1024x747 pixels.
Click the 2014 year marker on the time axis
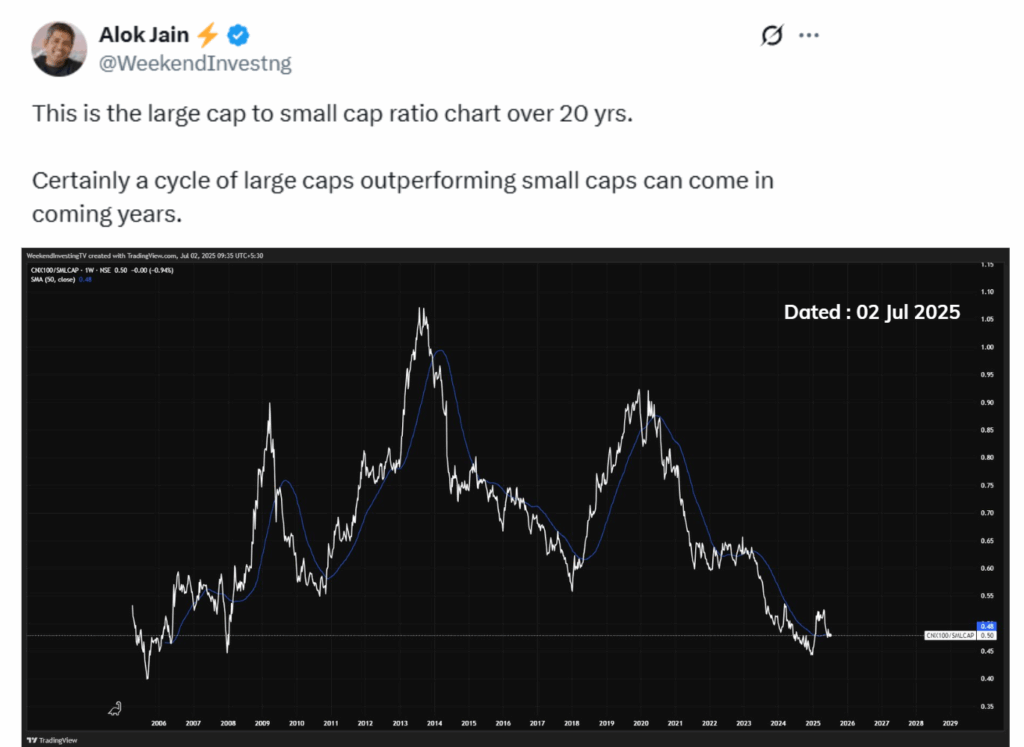coord(434,723)
